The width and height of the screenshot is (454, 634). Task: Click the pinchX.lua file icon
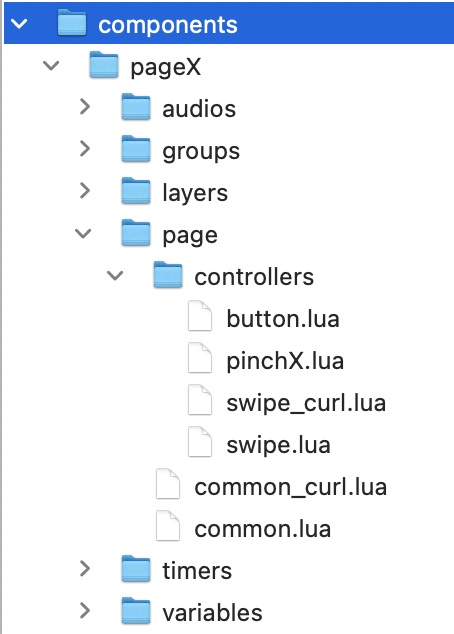point(200,358)
